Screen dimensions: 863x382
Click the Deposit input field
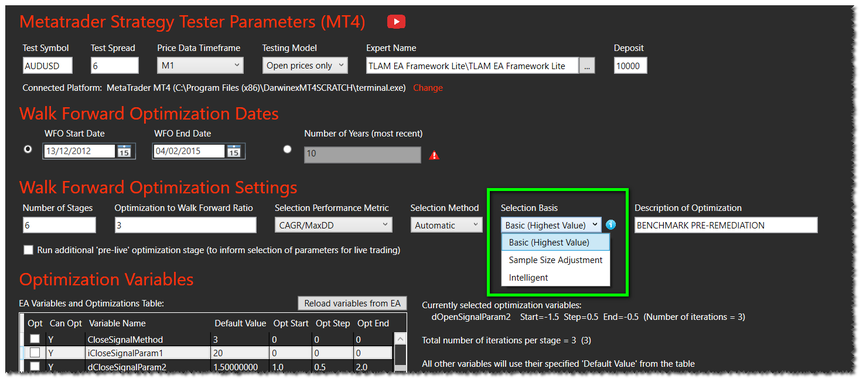(x=630, y=66)
